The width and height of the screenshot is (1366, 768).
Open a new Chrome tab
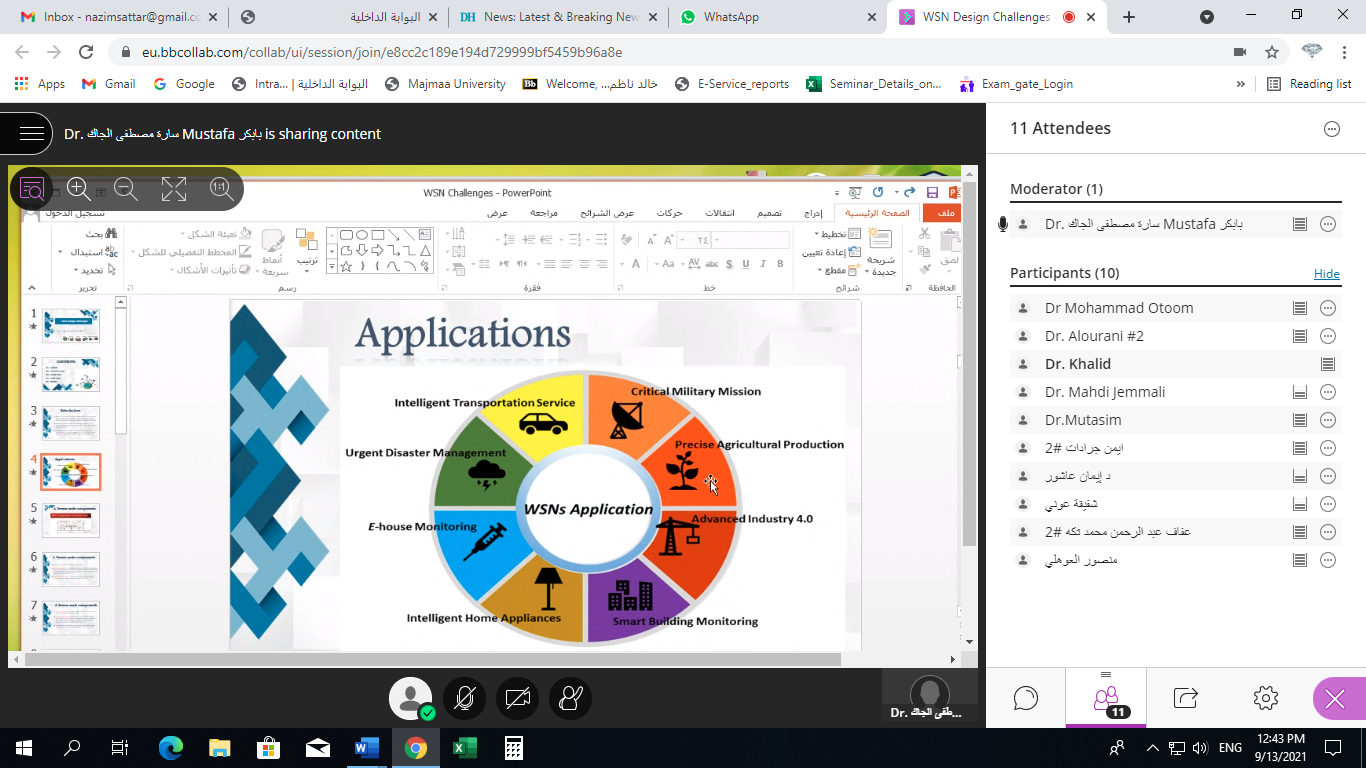1129,17
